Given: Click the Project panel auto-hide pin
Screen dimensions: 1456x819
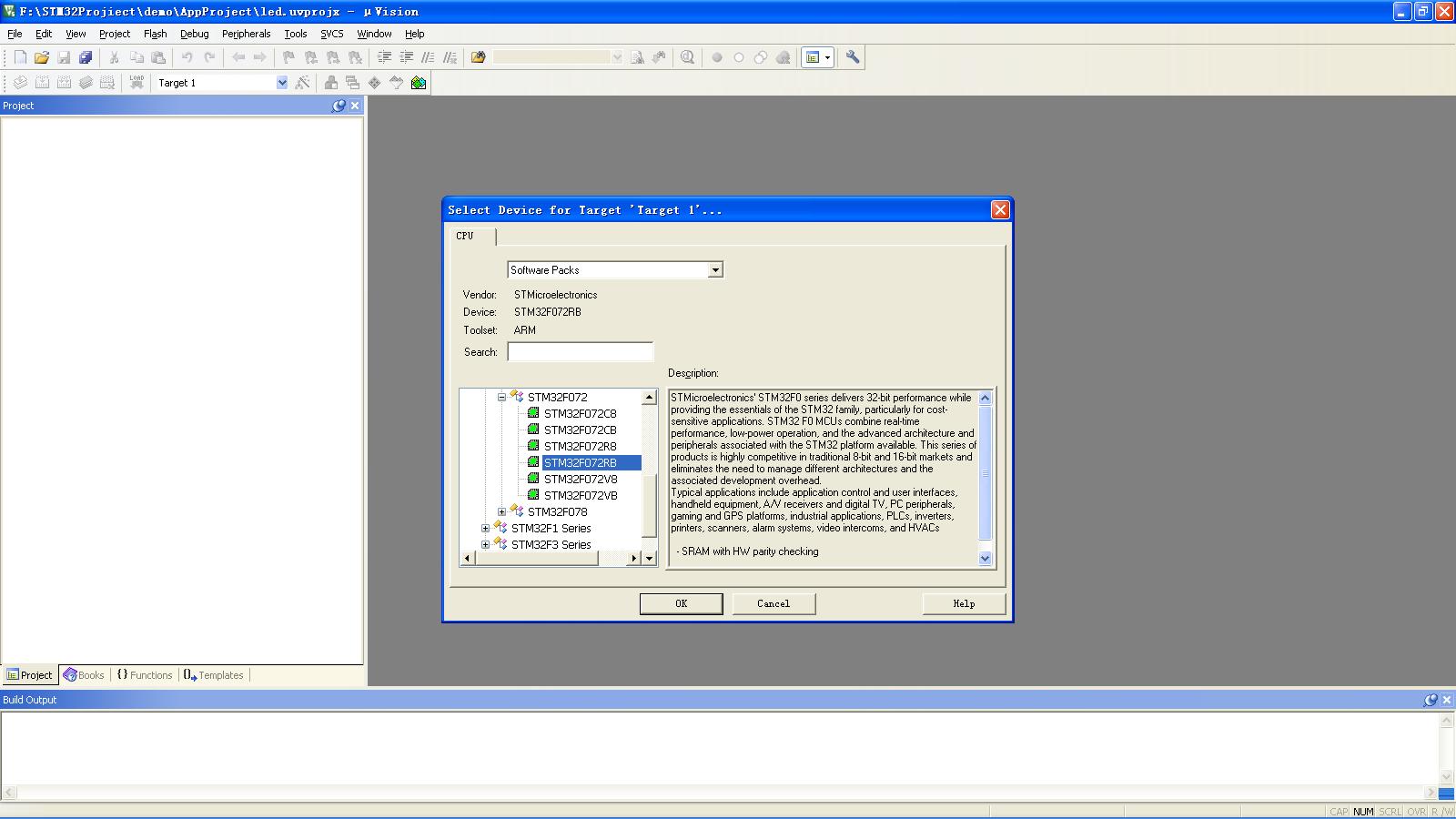Looking at the screenshot, I should (339, 106).
